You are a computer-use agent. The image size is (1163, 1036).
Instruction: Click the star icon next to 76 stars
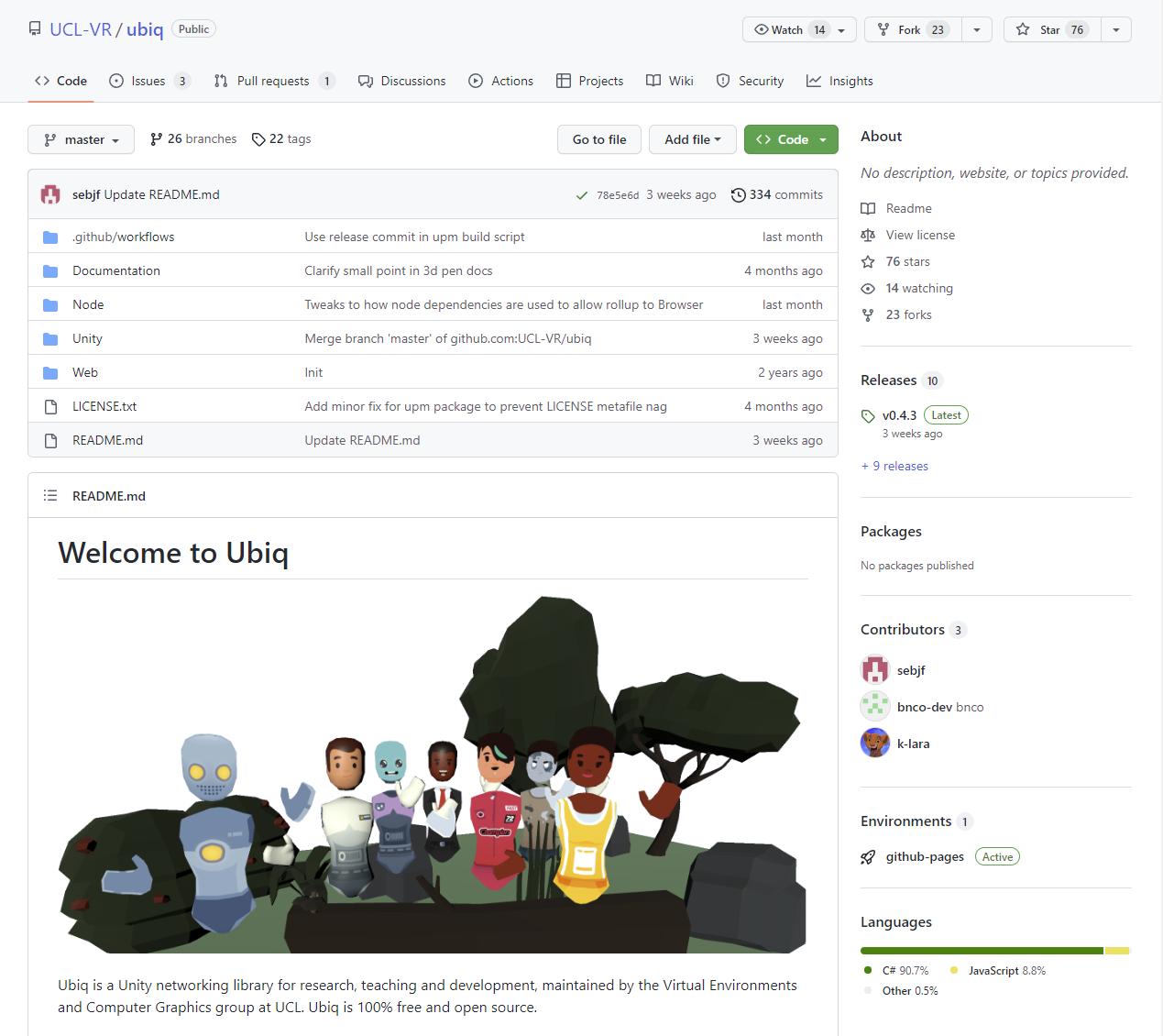click(868, 261)
